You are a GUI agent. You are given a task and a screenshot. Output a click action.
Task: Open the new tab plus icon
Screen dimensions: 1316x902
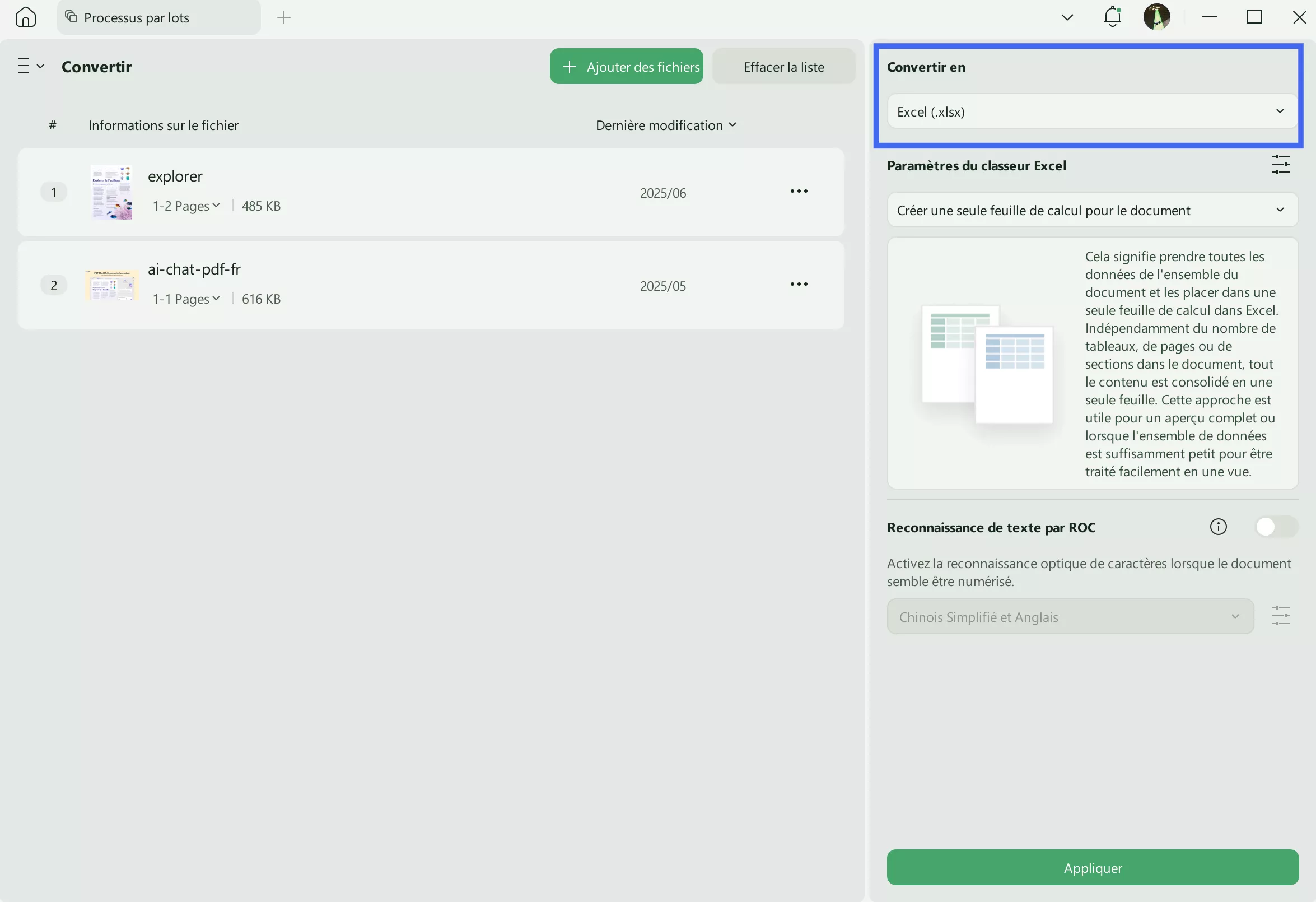click(284, 17)
